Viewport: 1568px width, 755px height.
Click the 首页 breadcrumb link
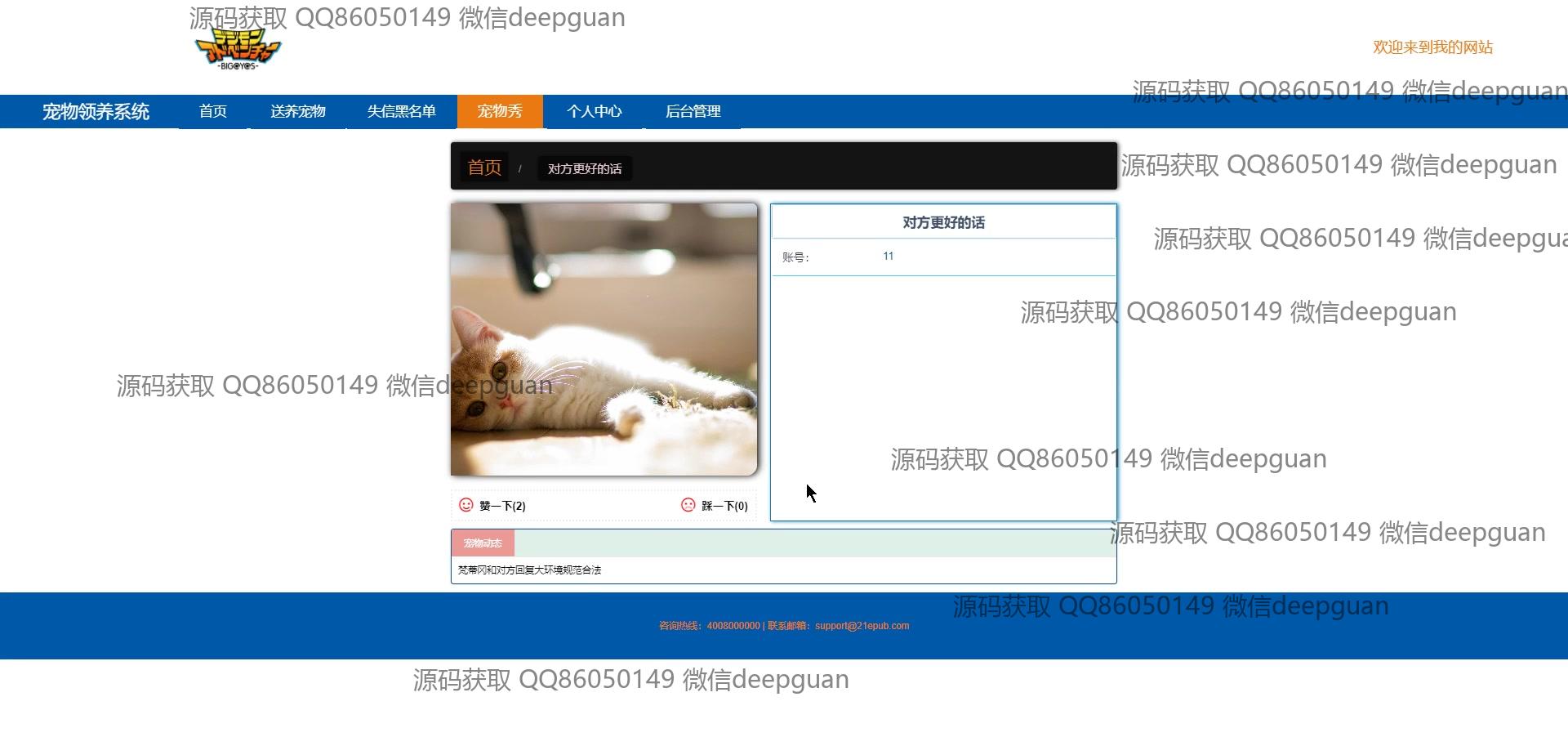coord(484,168)
